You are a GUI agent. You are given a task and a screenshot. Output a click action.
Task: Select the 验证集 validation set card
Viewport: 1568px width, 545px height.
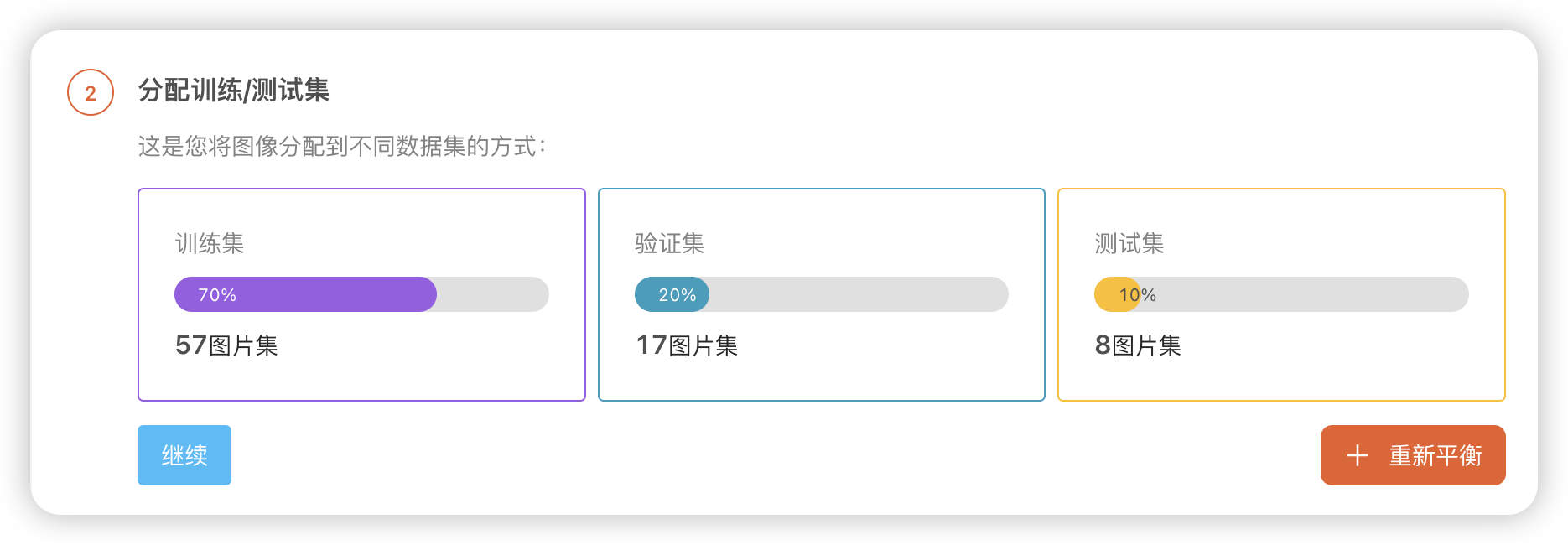click(x=822, y=294)
